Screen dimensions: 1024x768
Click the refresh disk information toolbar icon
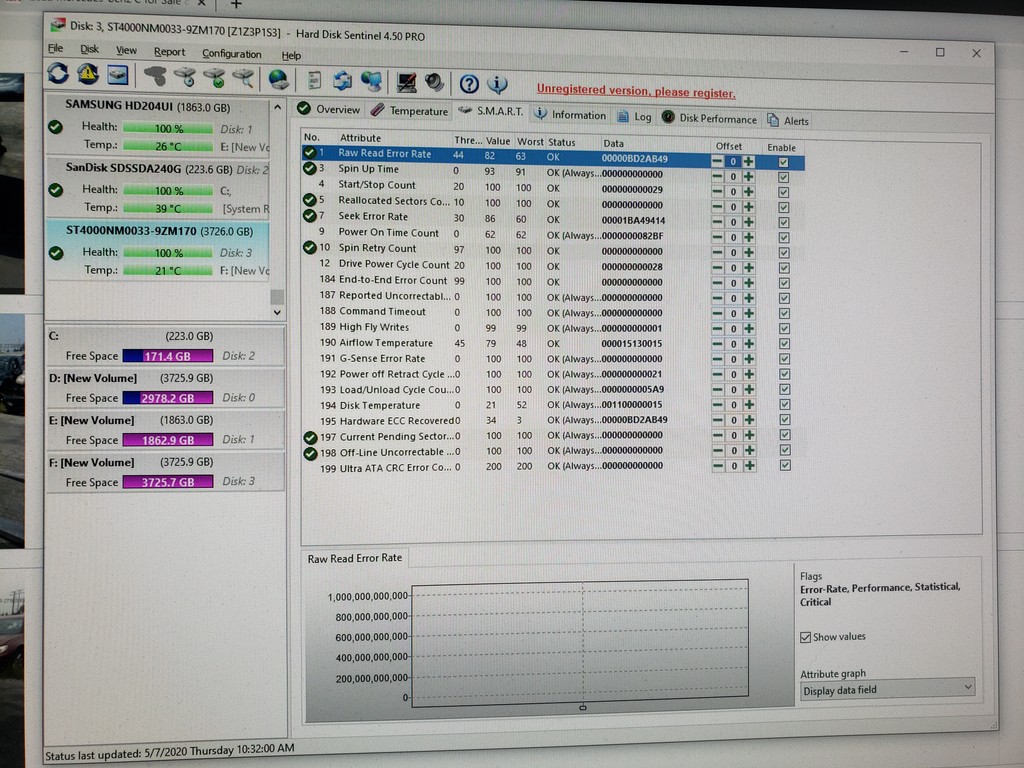58,73
